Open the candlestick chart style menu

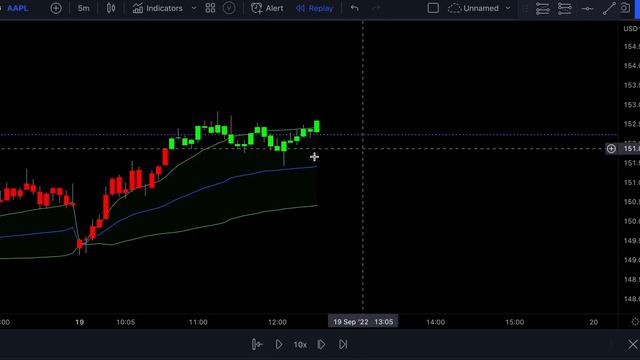click(111, 8)
